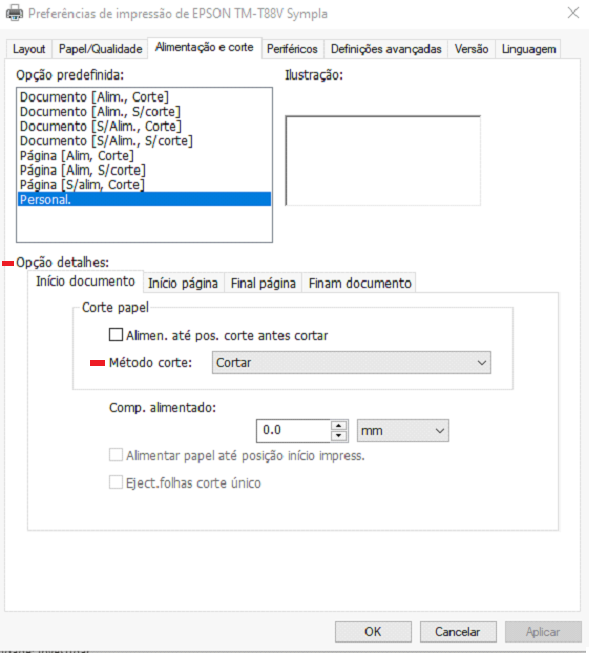
Task: Switch to the Layout tab
Action: click(29, 49)
